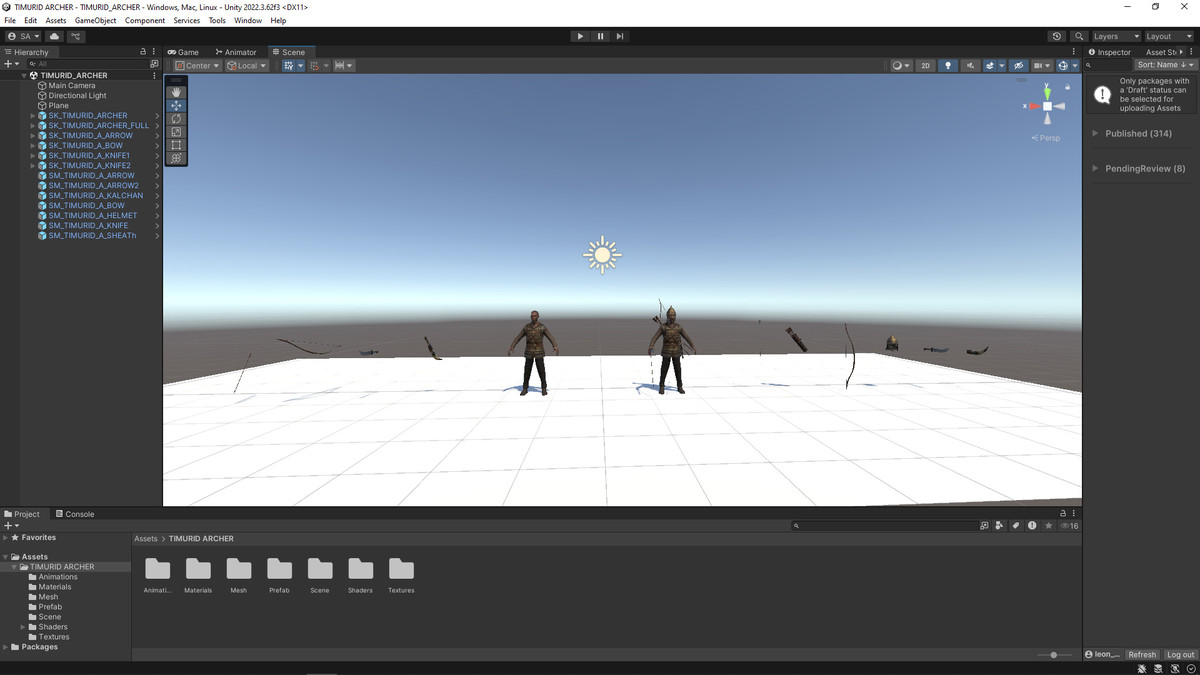This screenshot has width=1200, height=675.
Task: Select the Scale tool in scene toolbar
Action: click(x=176, y=132)
